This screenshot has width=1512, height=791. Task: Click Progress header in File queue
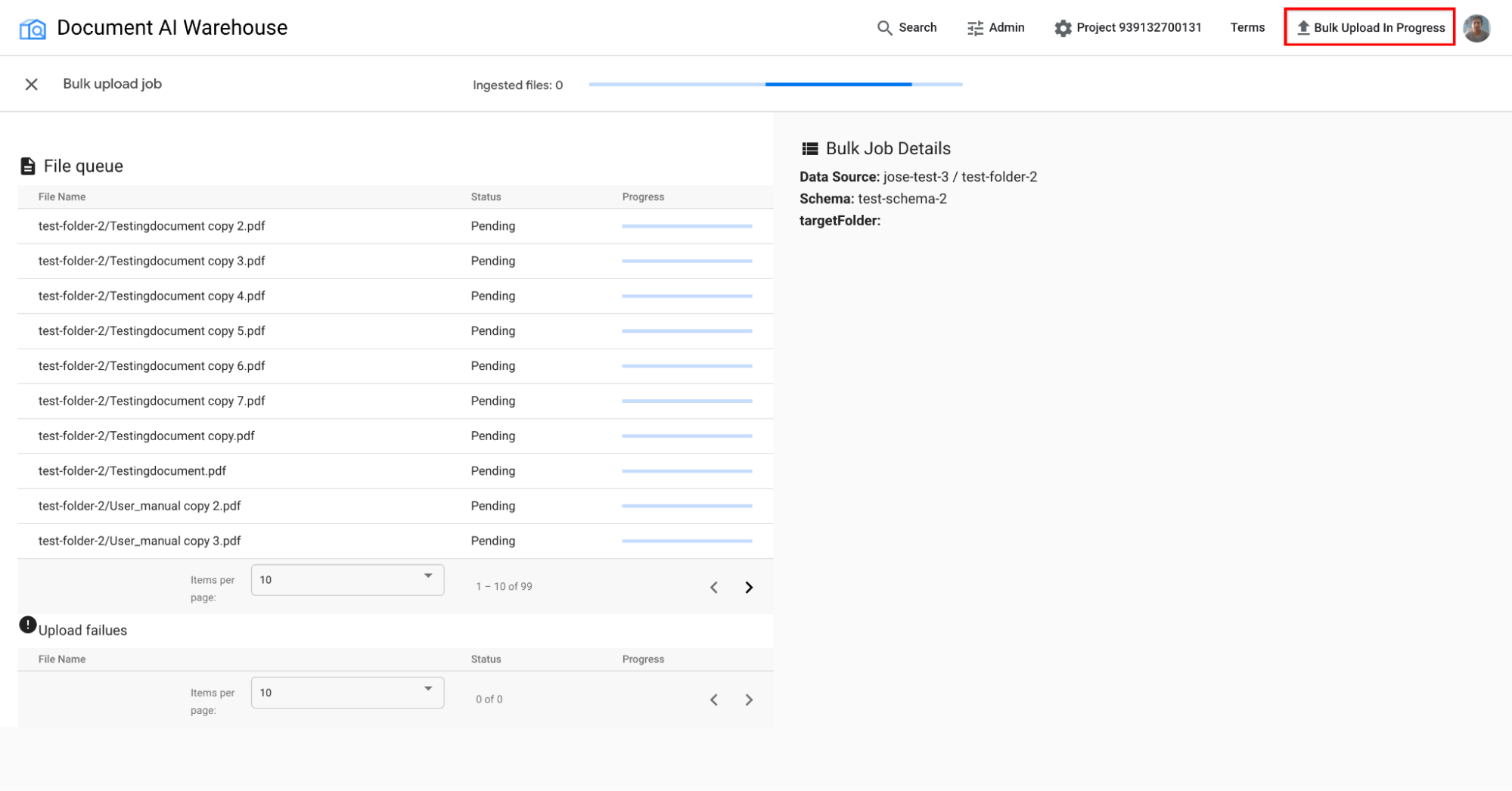tap(643, 197)
